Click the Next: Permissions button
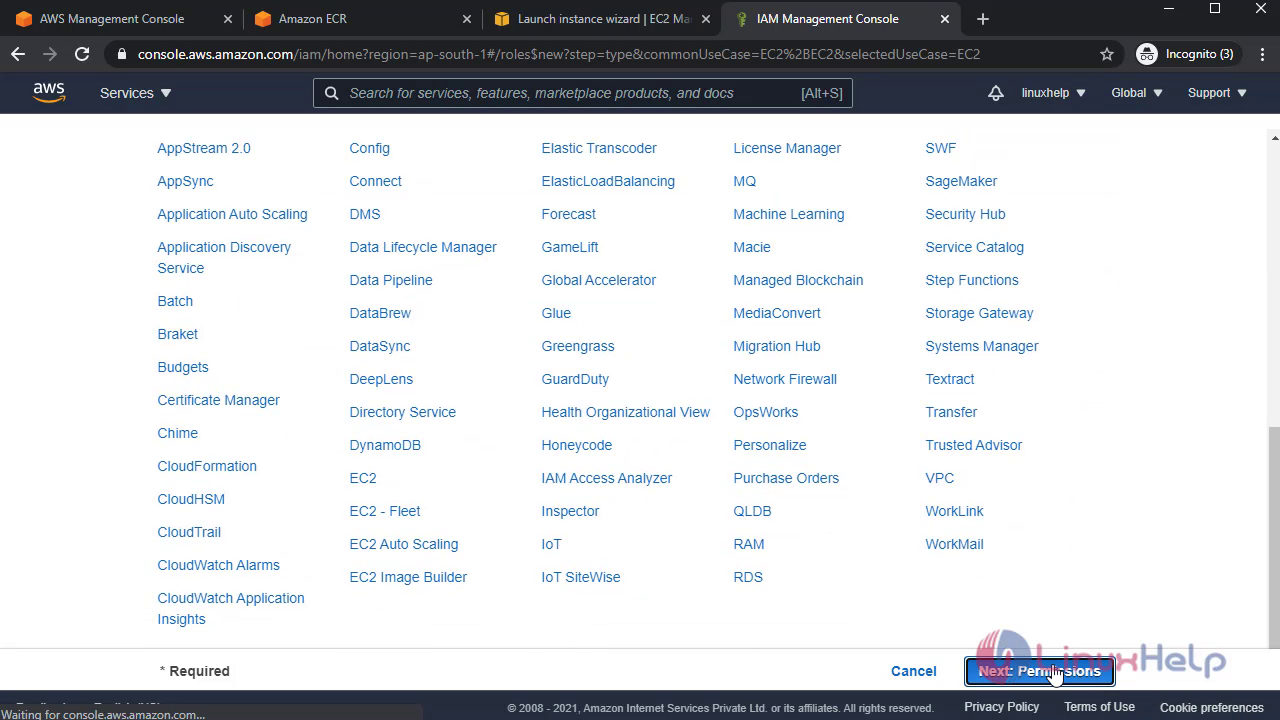 point(1039,671)
